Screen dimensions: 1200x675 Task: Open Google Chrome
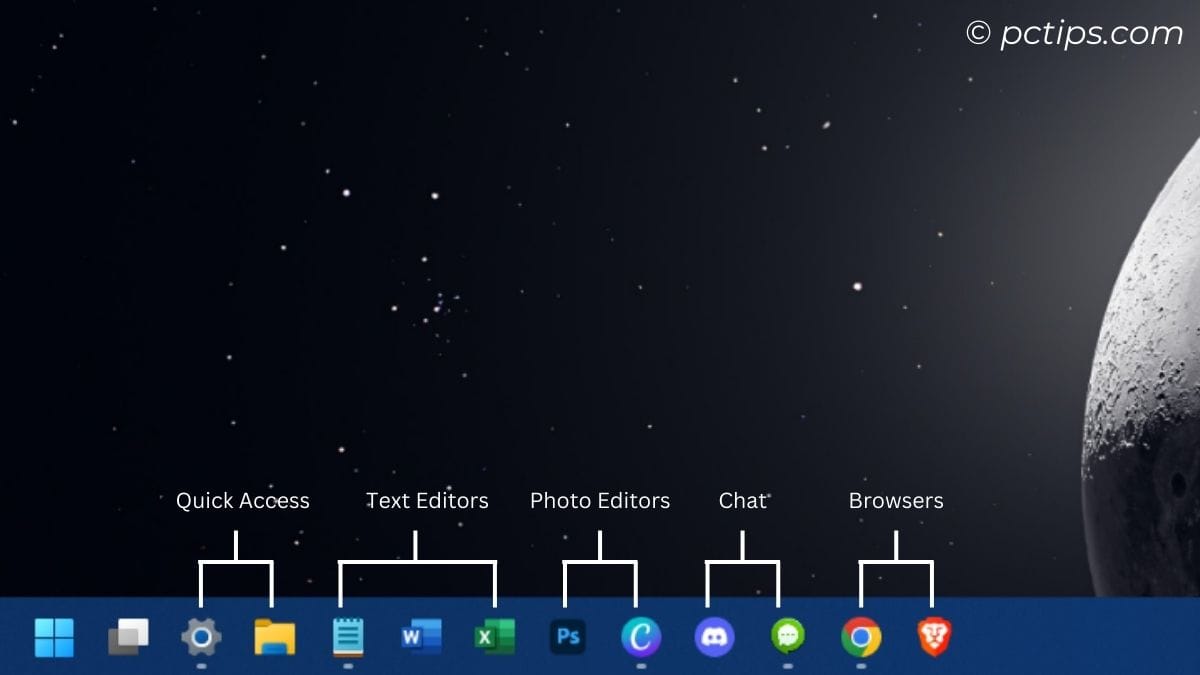pyautogui.click(x=860, y=636)
